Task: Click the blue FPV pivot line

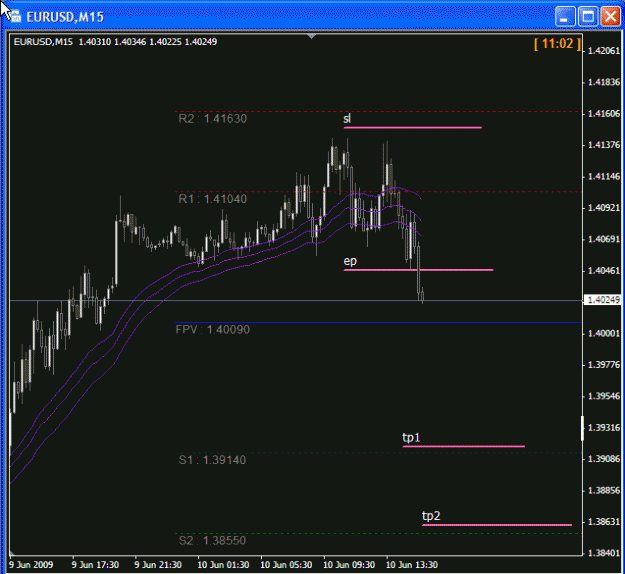Action: pyautogui.click(x=379, y=322)
